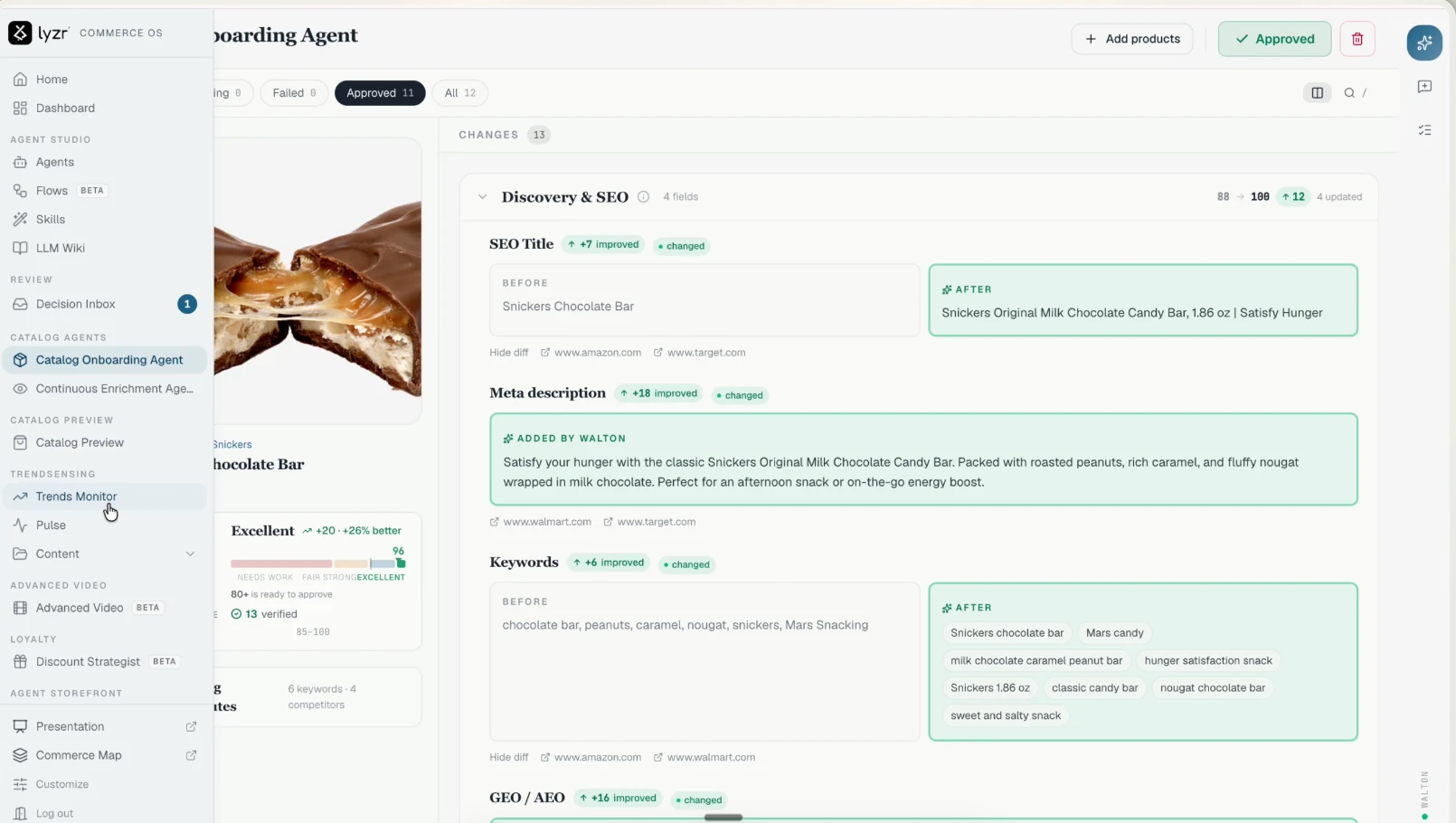The image size is (1456, 823).
Task: Click the search icon
Action: click(x=1349, y=92)
